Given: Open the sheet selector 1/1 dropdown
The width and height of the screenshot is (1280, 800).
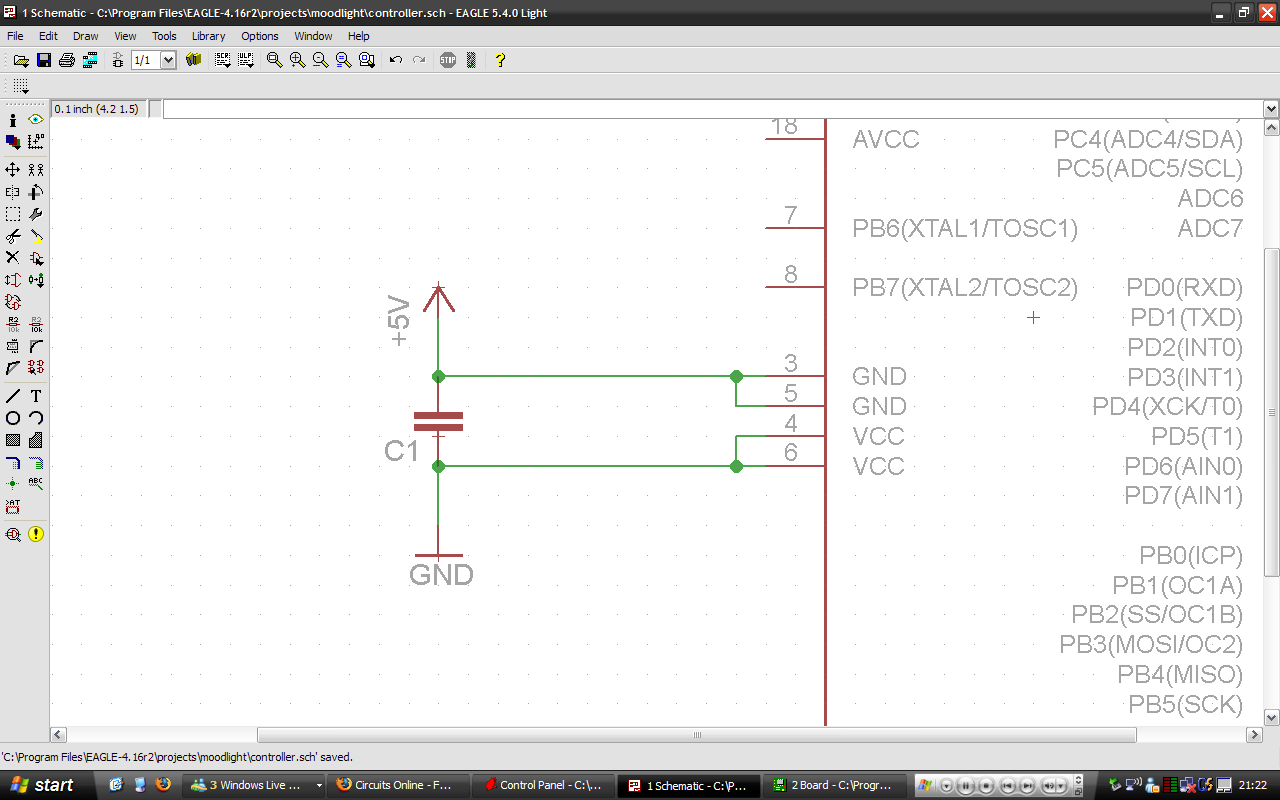Looking at the screenshot, I should coord(168,60).
